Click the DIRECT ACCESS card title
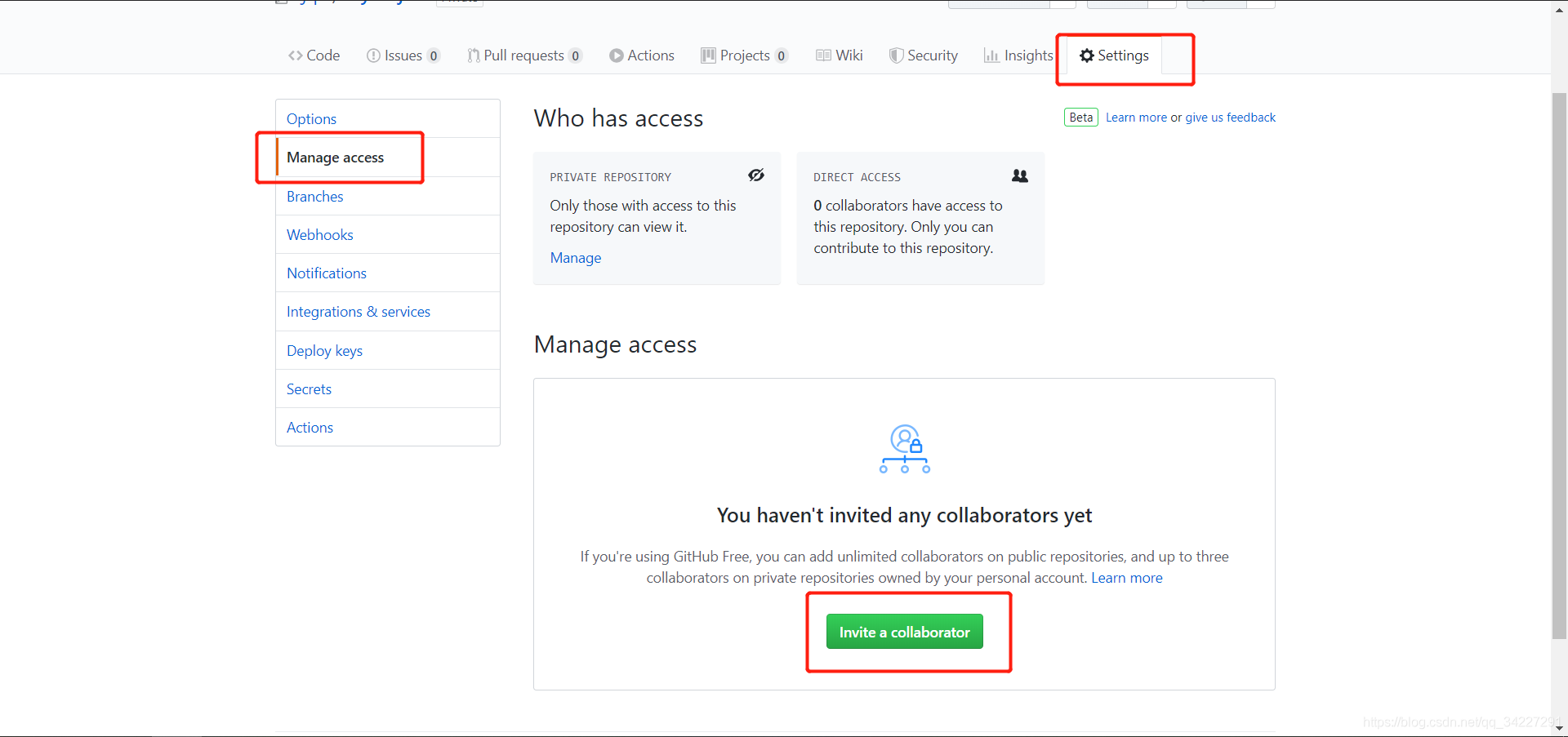Screen dimensions: 1568x737 (857, 177)
